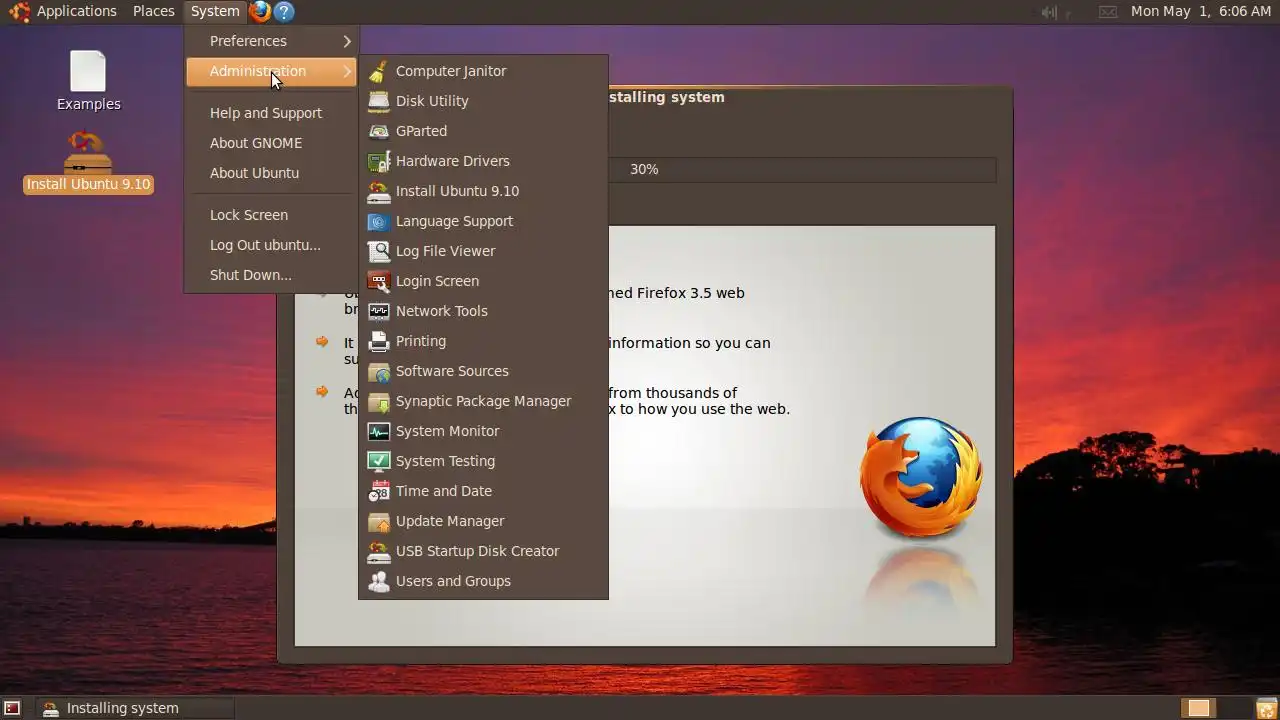Launch Update Manager
The width and height of the screenshot is (1280, 720).
tap(483, 521)
